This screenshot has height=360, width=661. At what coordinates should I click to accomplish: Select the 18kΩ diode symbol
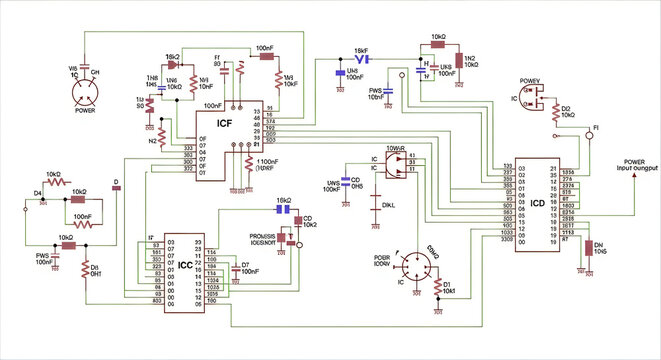174,65
